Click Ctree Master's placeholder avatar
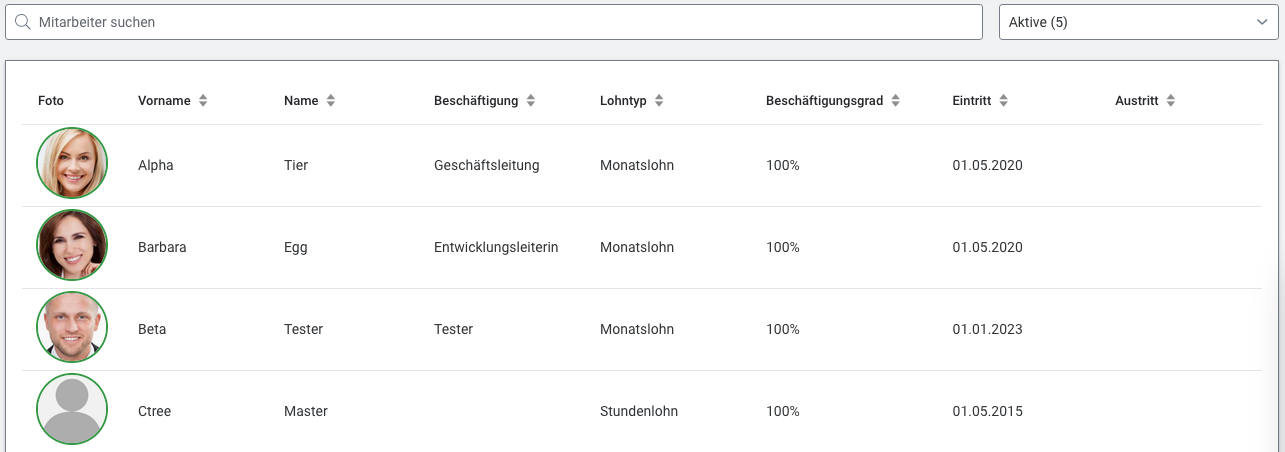Viewport: 1285px width, 452px height. 72,410
